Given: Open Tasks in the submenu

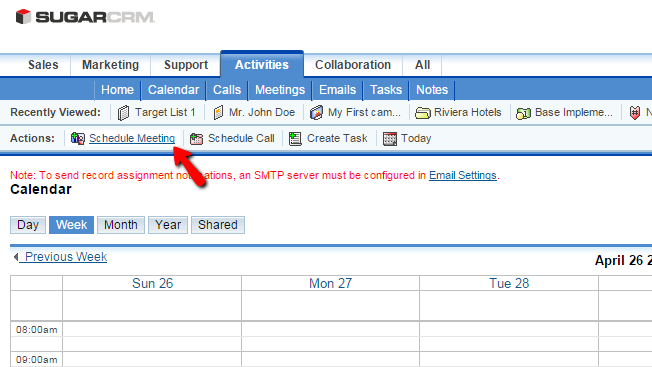Looking at the screenshot, I should pyautogui.click(x=386, y=90).
